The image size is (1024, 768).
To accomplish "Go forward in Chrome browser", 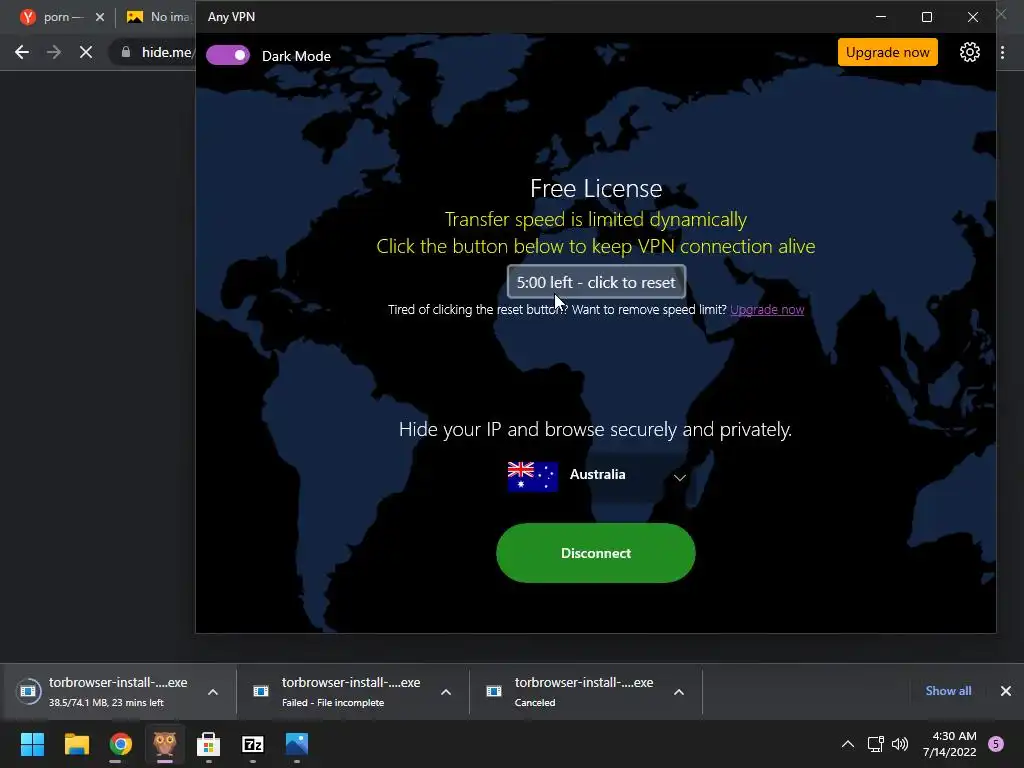I will coord(54,52).
